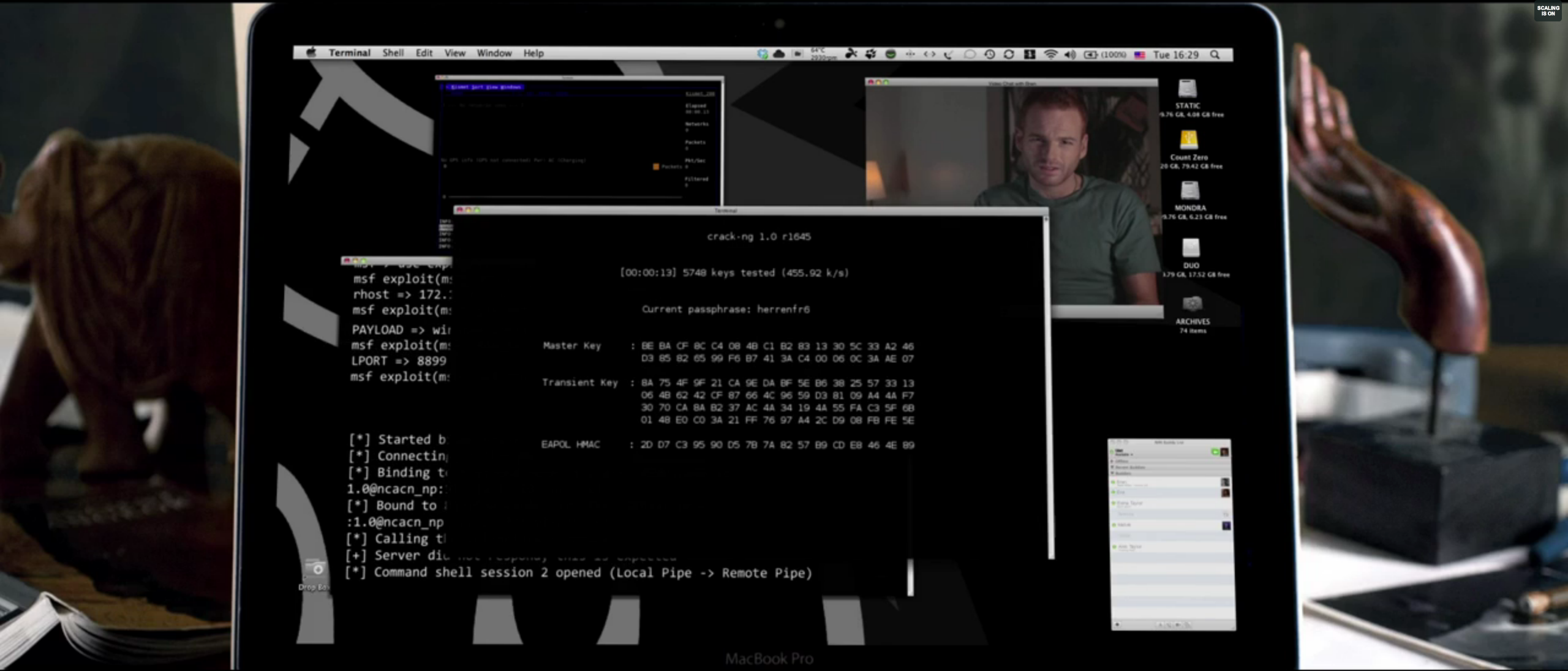Click the cloud menu bar icon
Image resolution: width=1568 pixels, height=671 pixels.
click(x=779, y=54)
